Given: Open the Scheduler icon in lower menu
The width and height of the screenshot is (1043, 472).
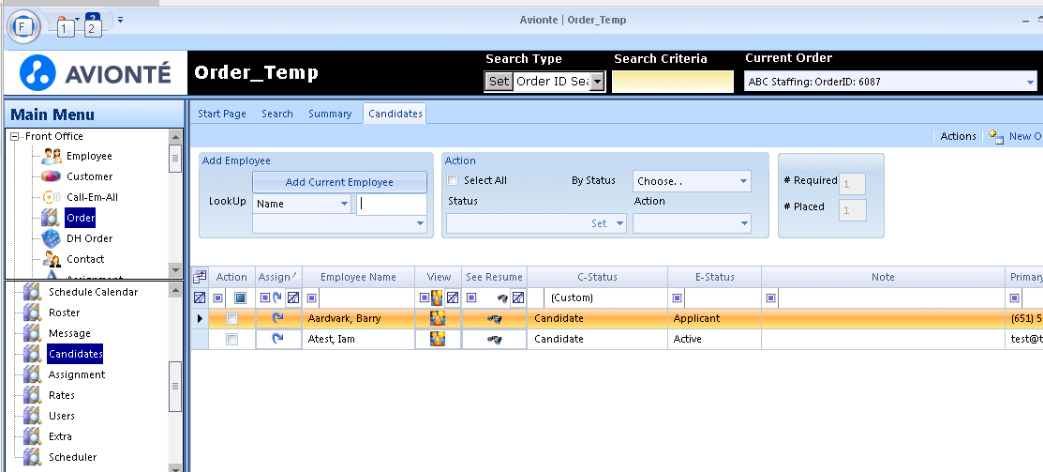Looking at the screenshot, I should coord(33,457).
